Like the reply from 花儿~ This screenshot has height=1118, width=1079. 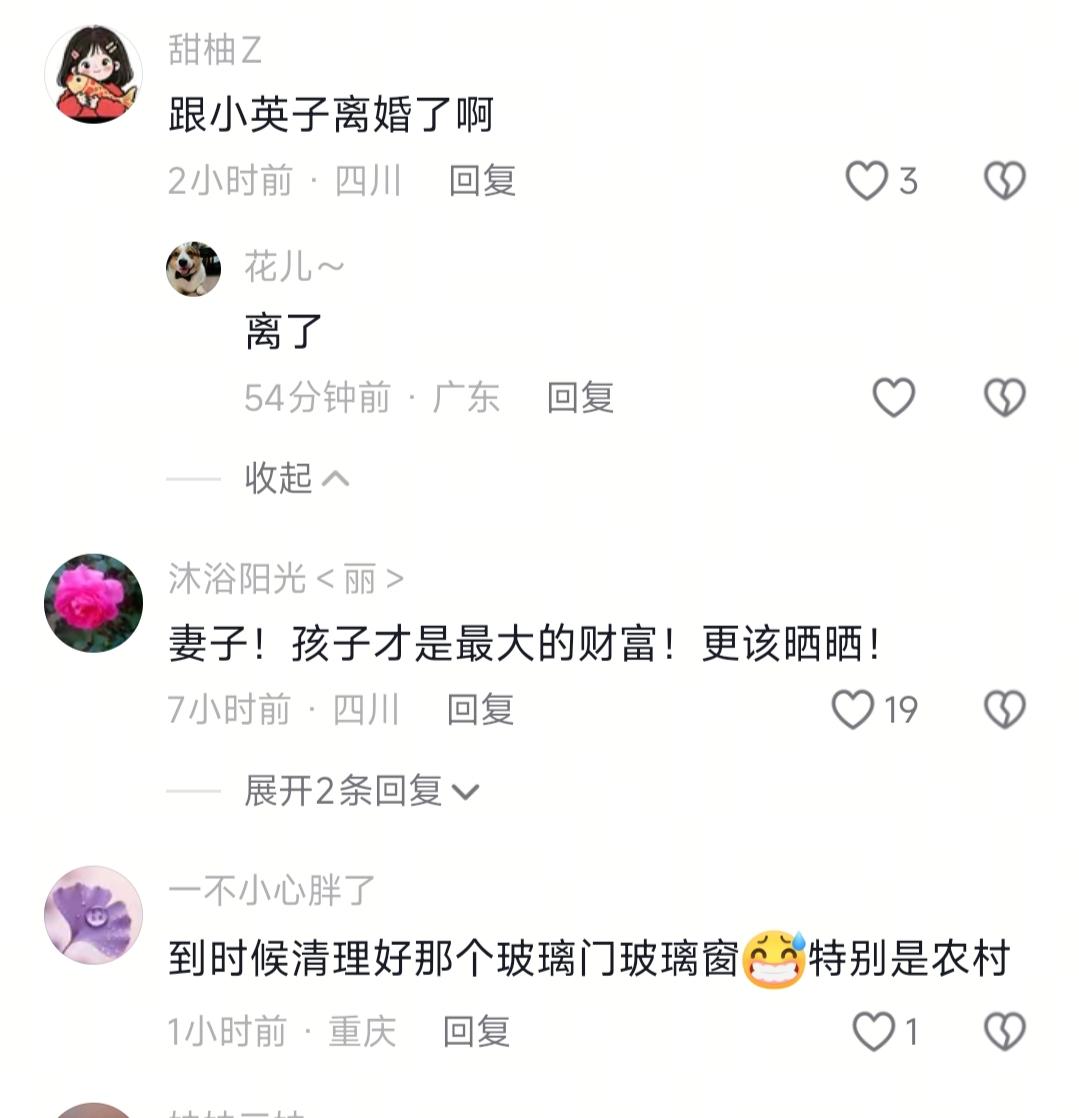pos(894,397)
